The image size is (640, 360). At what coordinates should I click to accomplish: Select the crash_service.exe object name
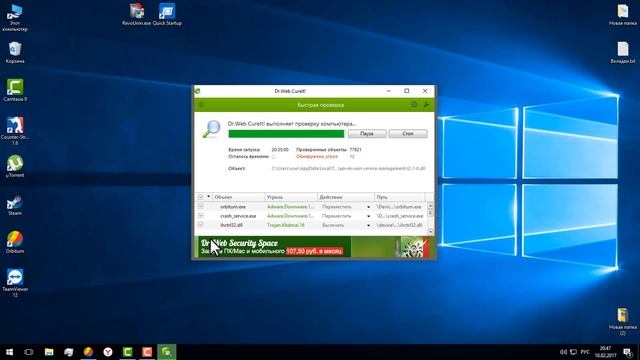click(x=238, y=216)
